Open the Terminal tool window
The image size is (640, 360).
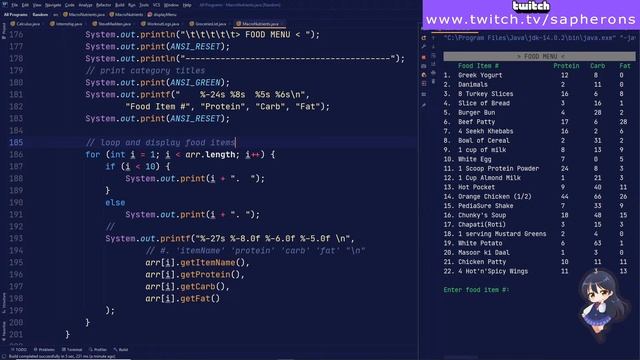(x=72, y=350)
